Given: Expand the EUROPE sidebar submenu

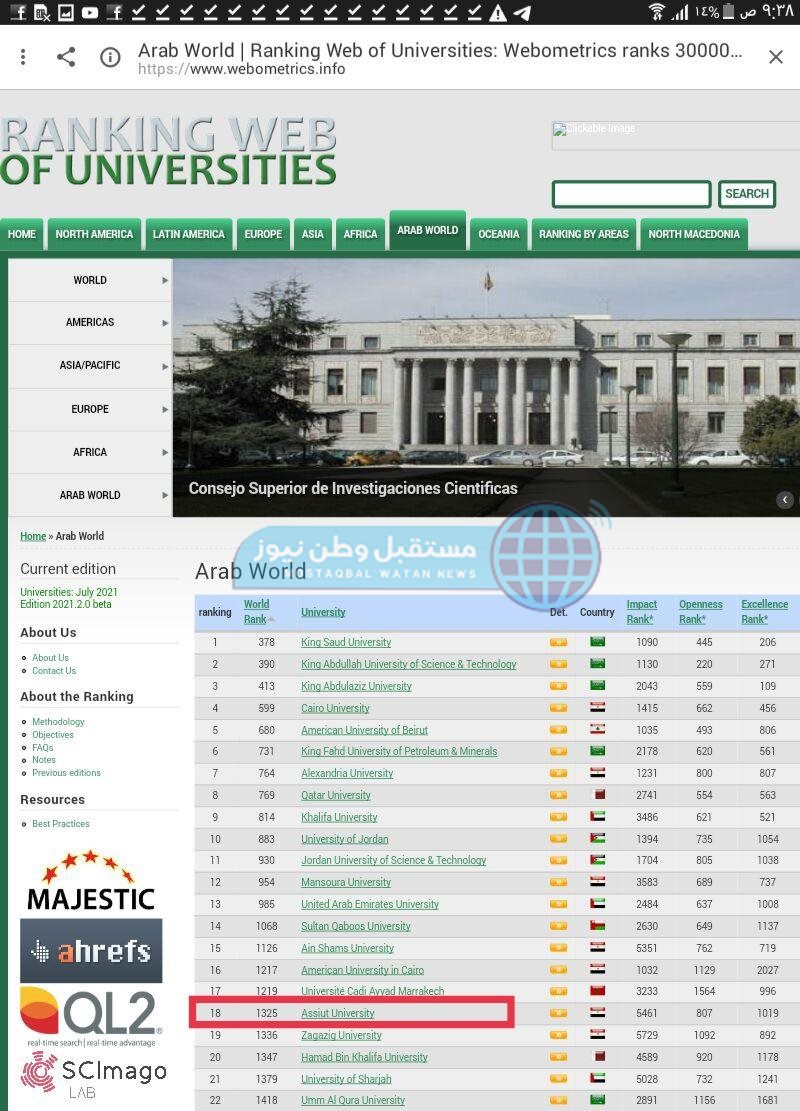Looking at the screenshot, I should tap(90, 409).
